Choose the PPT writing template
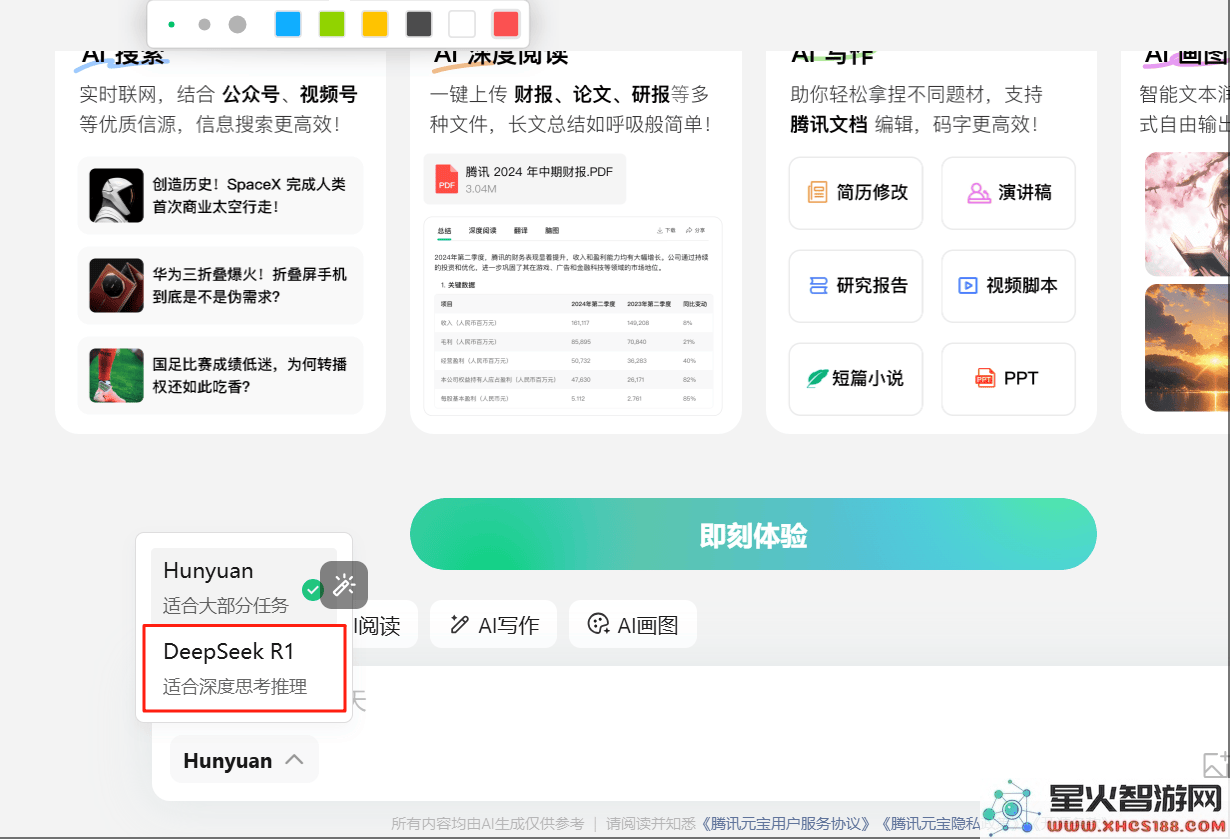 pos(1008,379)
